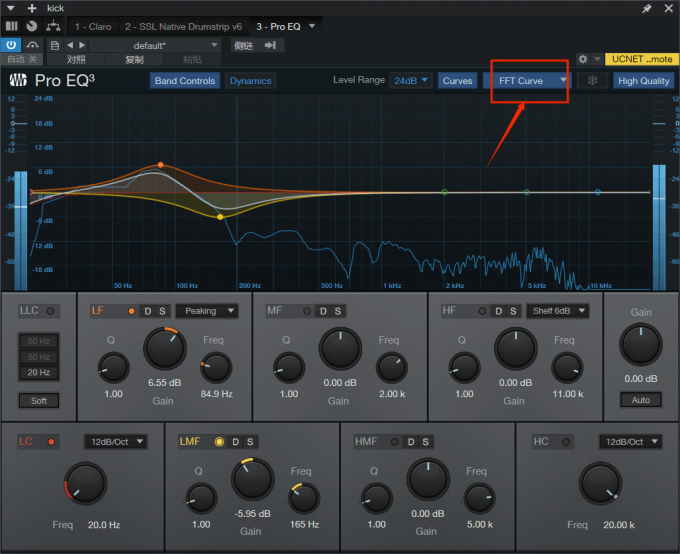Toggle the Dynamics panel button

(x=250, y=81)
